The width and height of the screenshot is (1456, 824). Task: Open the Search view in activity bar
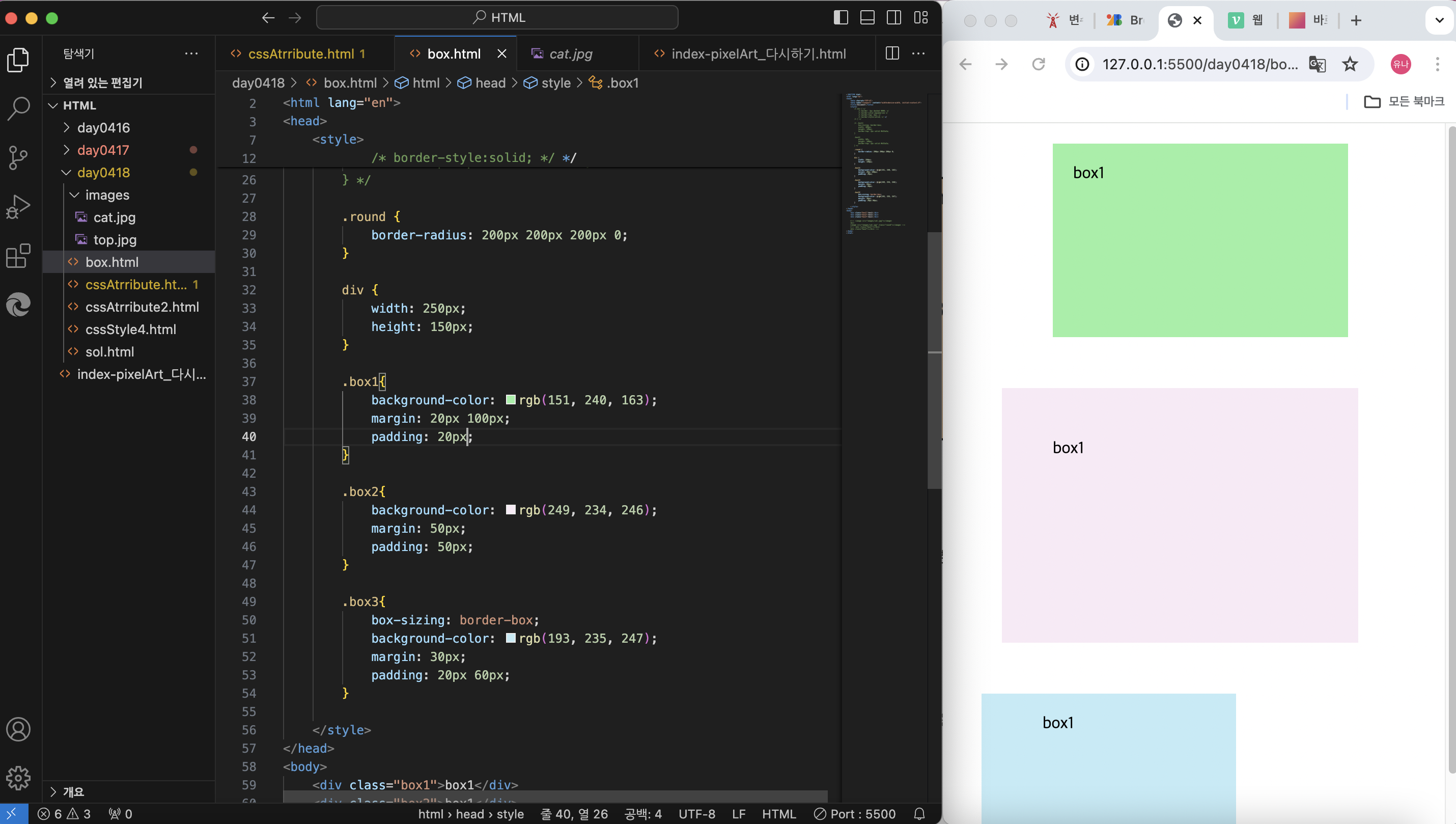pos(18,107)
